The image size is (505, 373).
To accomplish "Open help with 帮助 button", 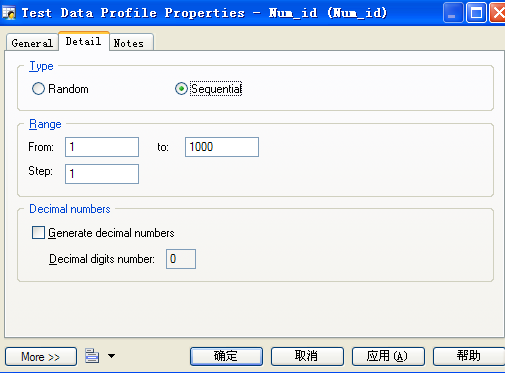I will [x=469, y=356].
